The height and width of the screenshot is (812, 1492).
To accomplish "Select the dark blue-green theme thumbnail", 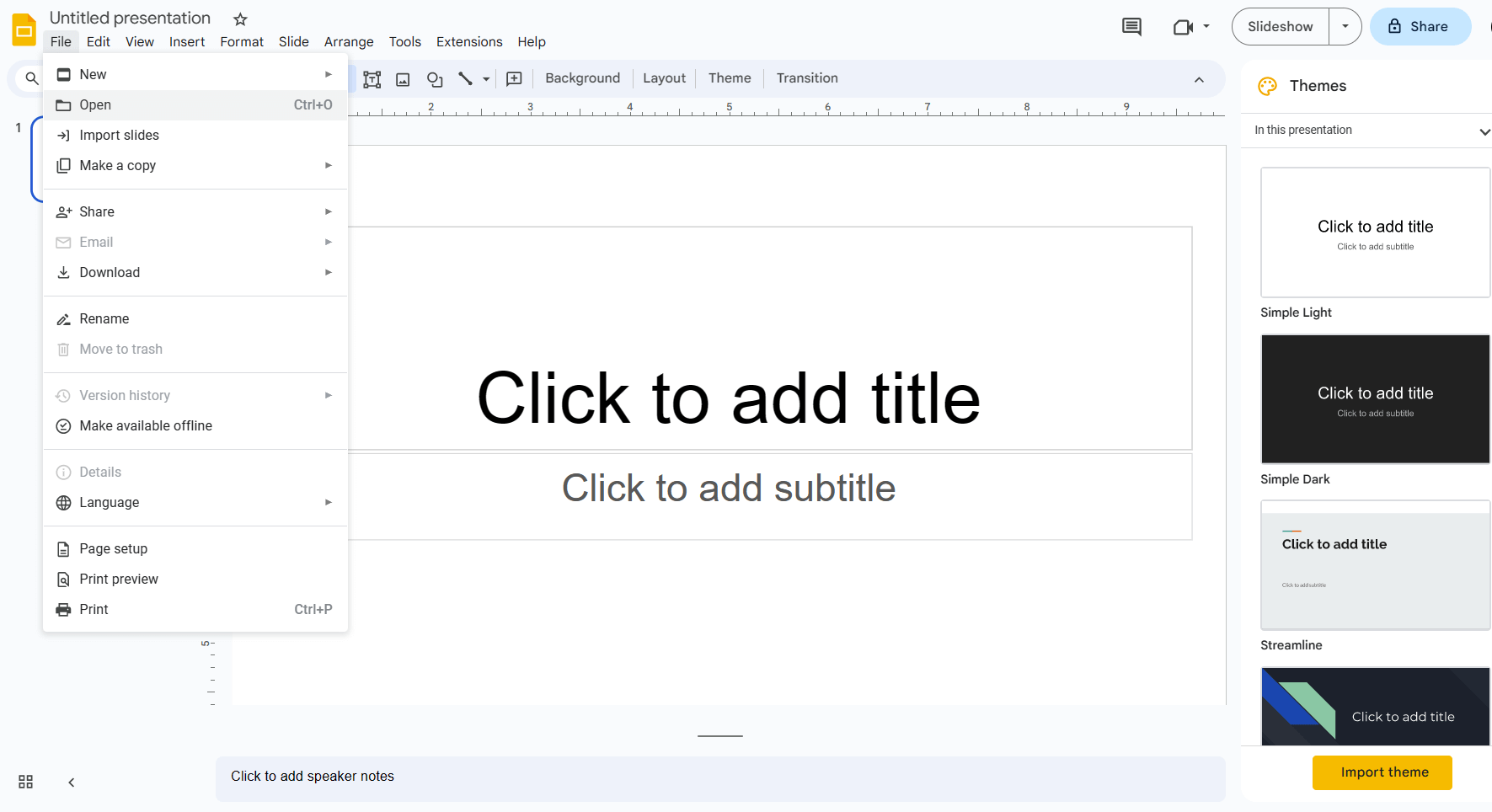I will [1375, 706].
